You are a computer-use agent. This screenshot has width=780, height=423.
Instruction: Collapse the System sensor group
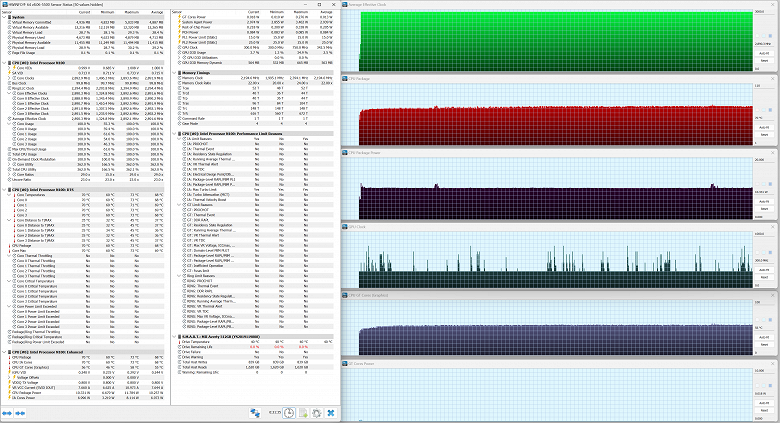click(4, 16)
